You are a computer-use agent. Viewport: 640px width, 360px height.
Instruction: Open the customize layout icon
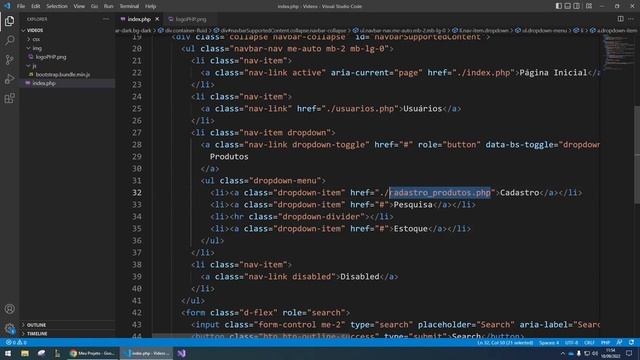(x=589, y=6)
